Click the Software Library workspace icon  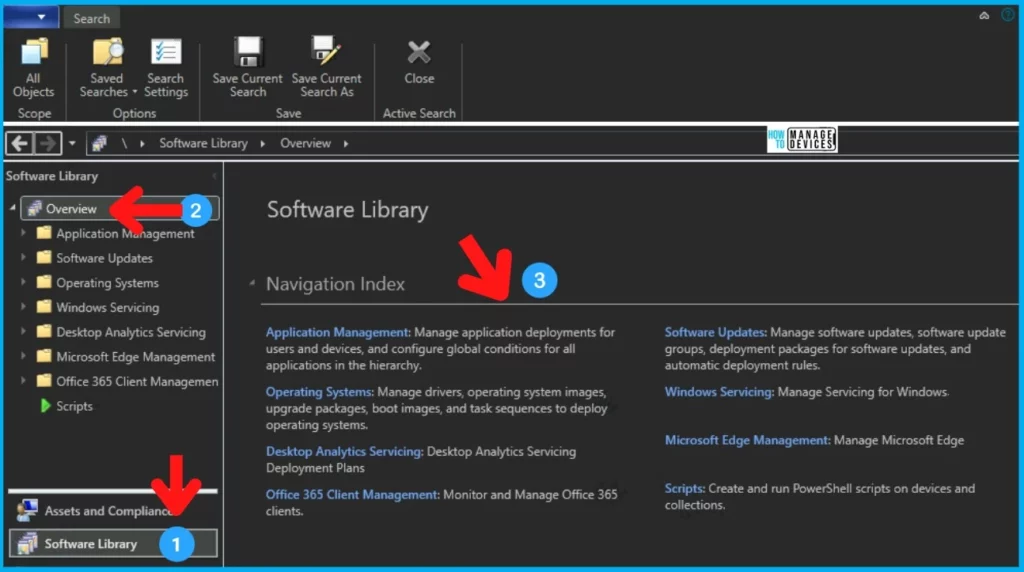click(27, 543)
